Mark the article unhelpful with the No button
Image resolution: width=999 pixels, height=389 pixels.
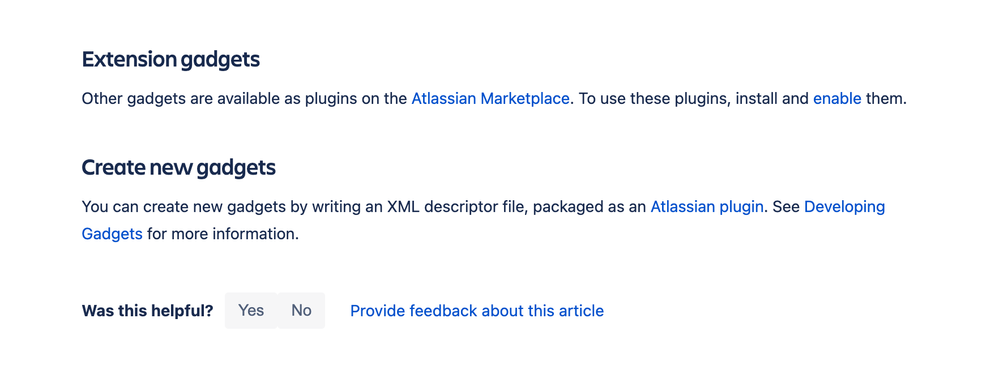301,311
